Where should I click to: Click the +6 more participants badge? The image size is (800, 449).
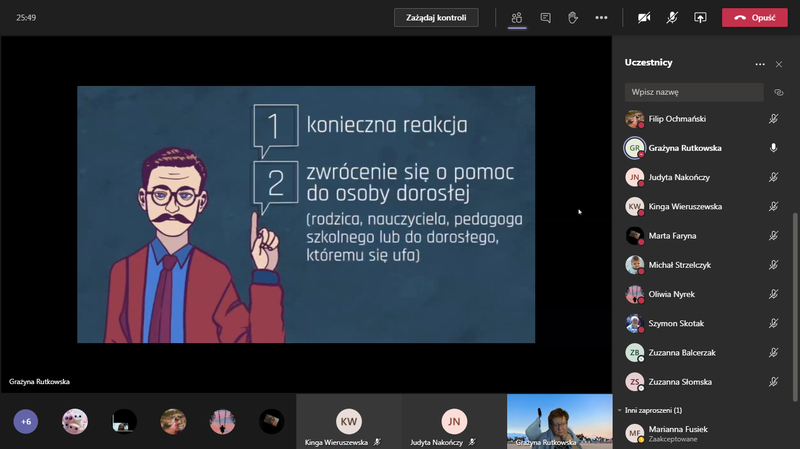[26, 421]
